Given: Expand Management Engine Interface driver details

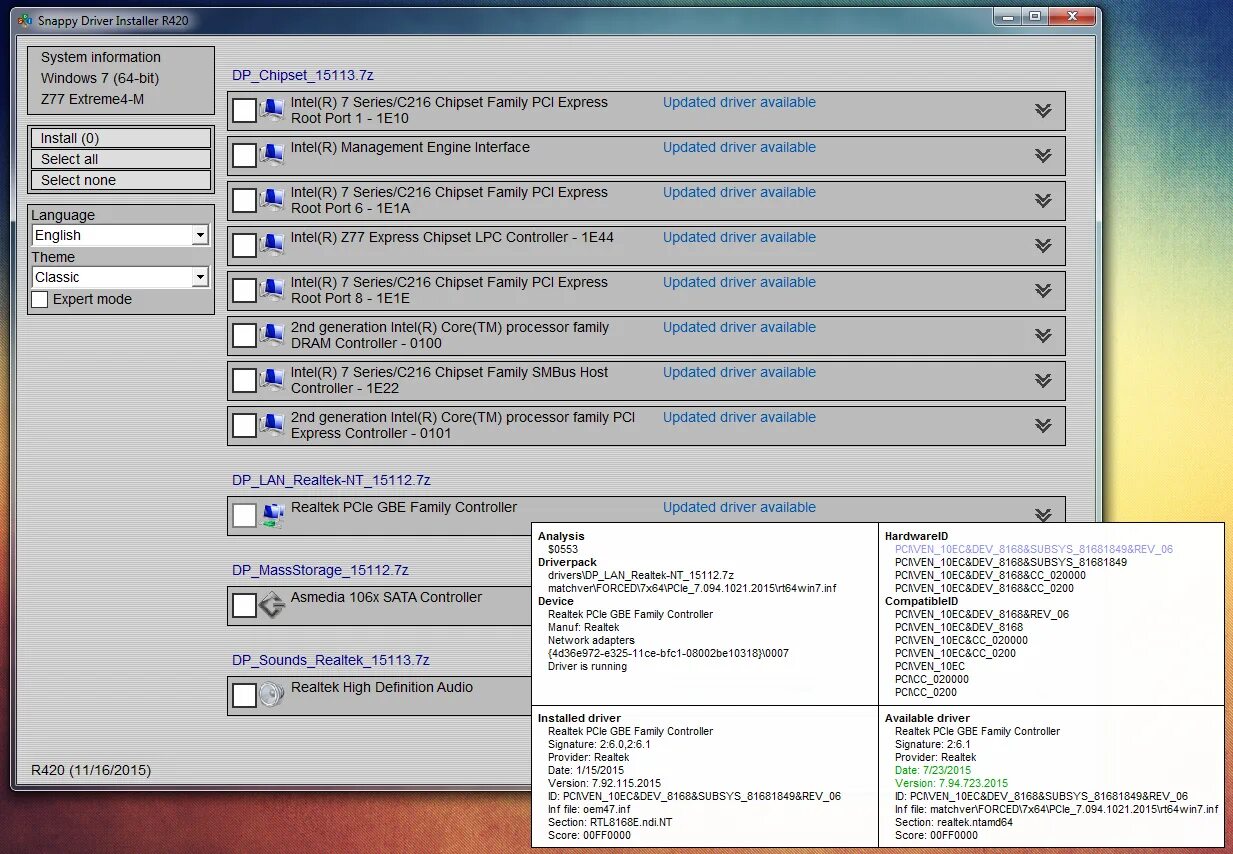Looking at the screenshot, I should tap(1043, 155).
